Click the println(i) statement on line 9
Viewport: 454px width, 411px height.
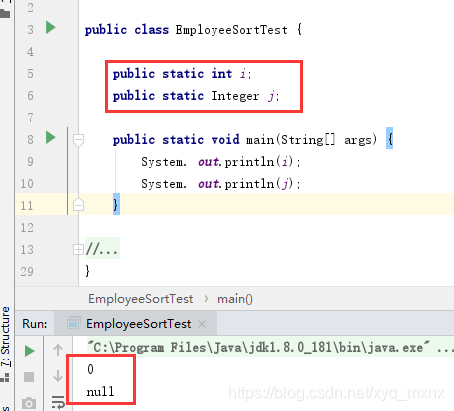coord(221,162)
